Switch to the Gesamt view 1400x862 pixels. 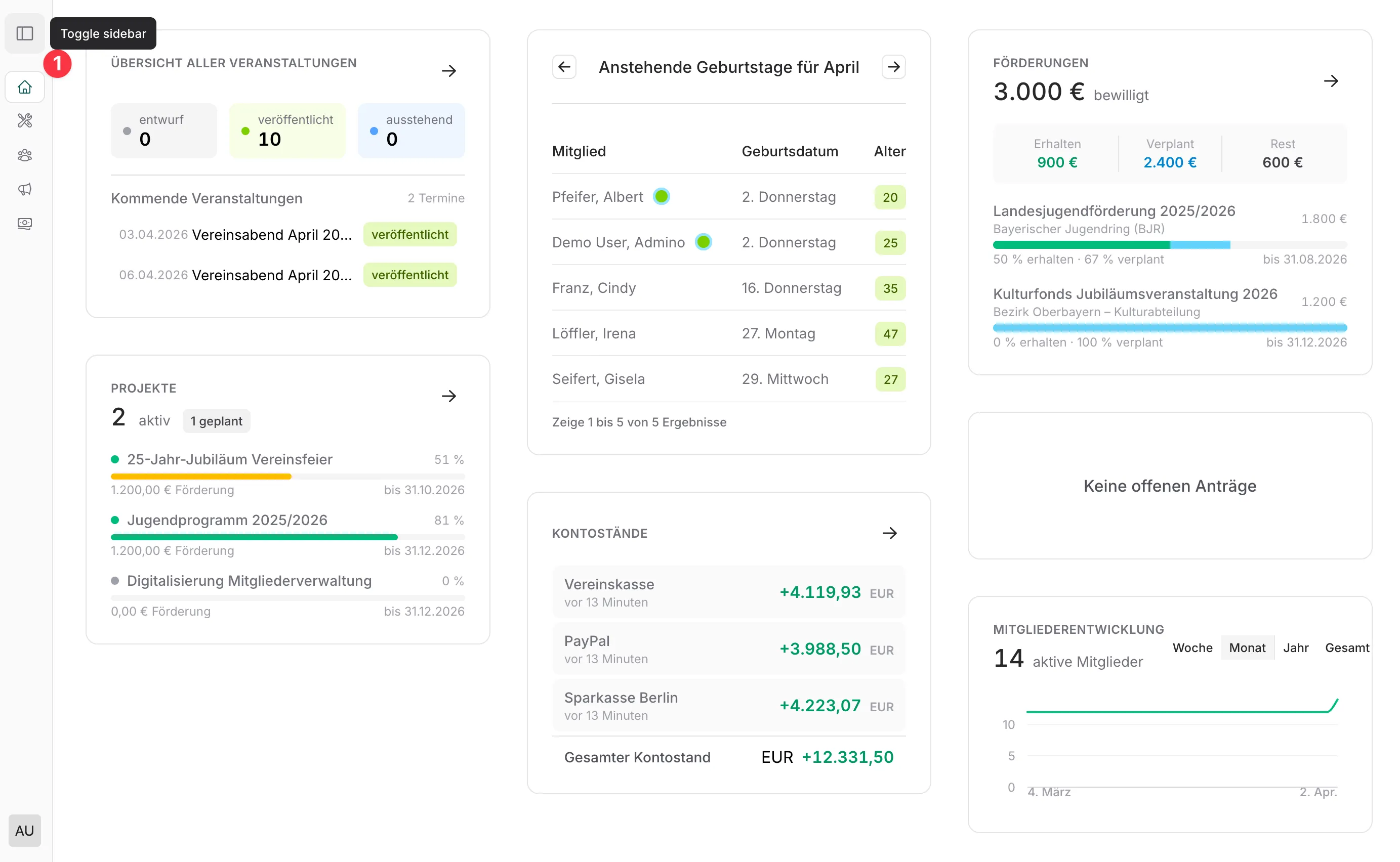(1347, 648)
